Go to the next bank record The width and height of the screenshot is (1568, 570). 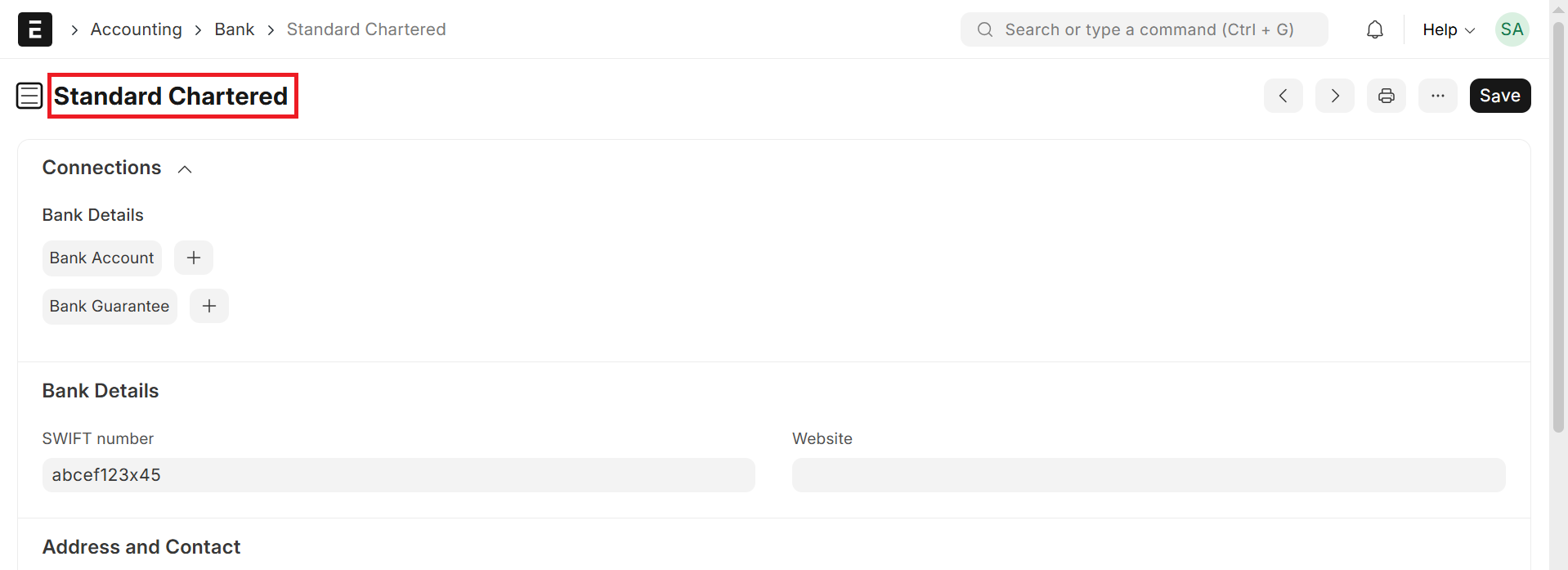(1335, 96)
